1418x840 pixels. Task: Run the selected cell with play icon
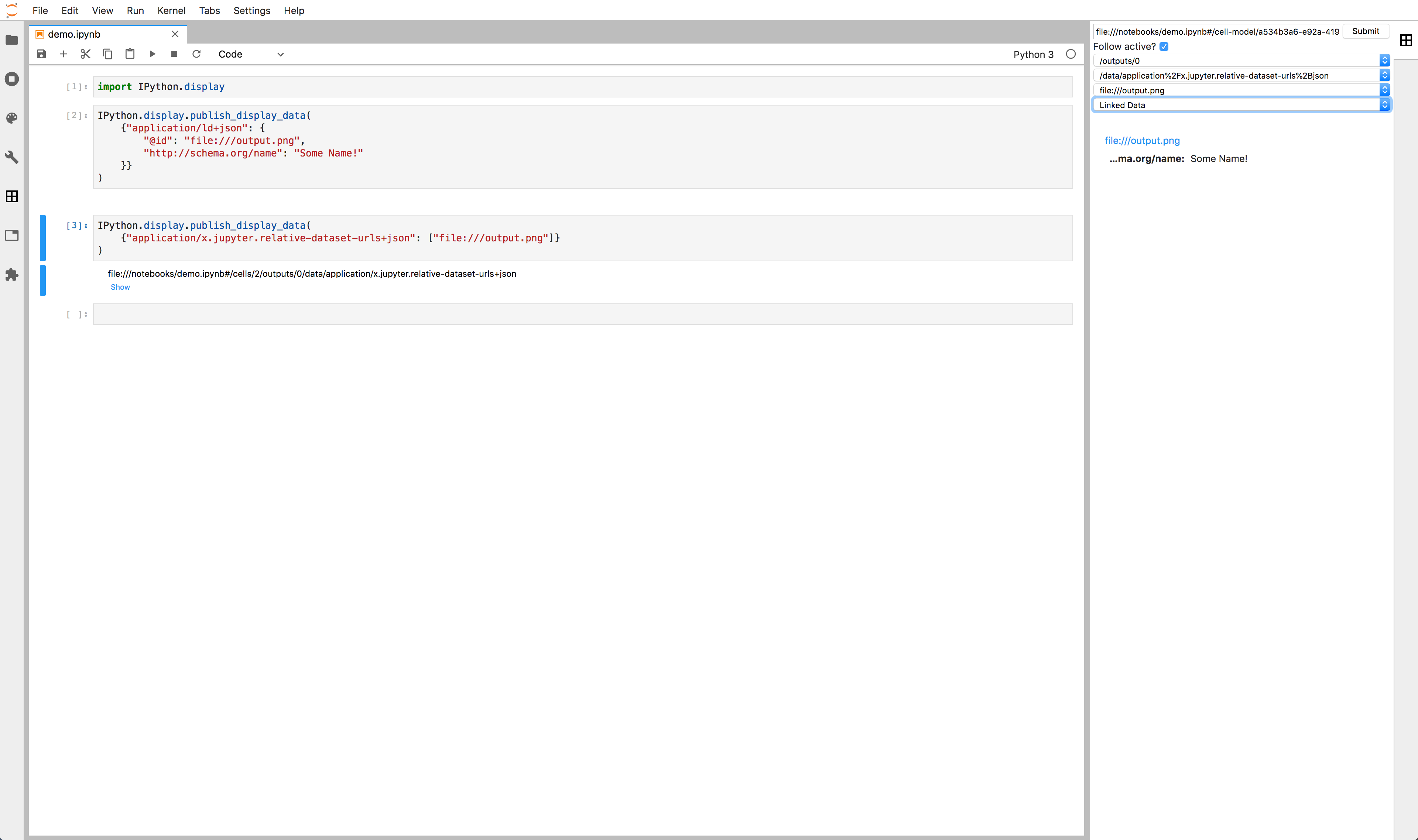pyautogui.click(x=153, y=54)
